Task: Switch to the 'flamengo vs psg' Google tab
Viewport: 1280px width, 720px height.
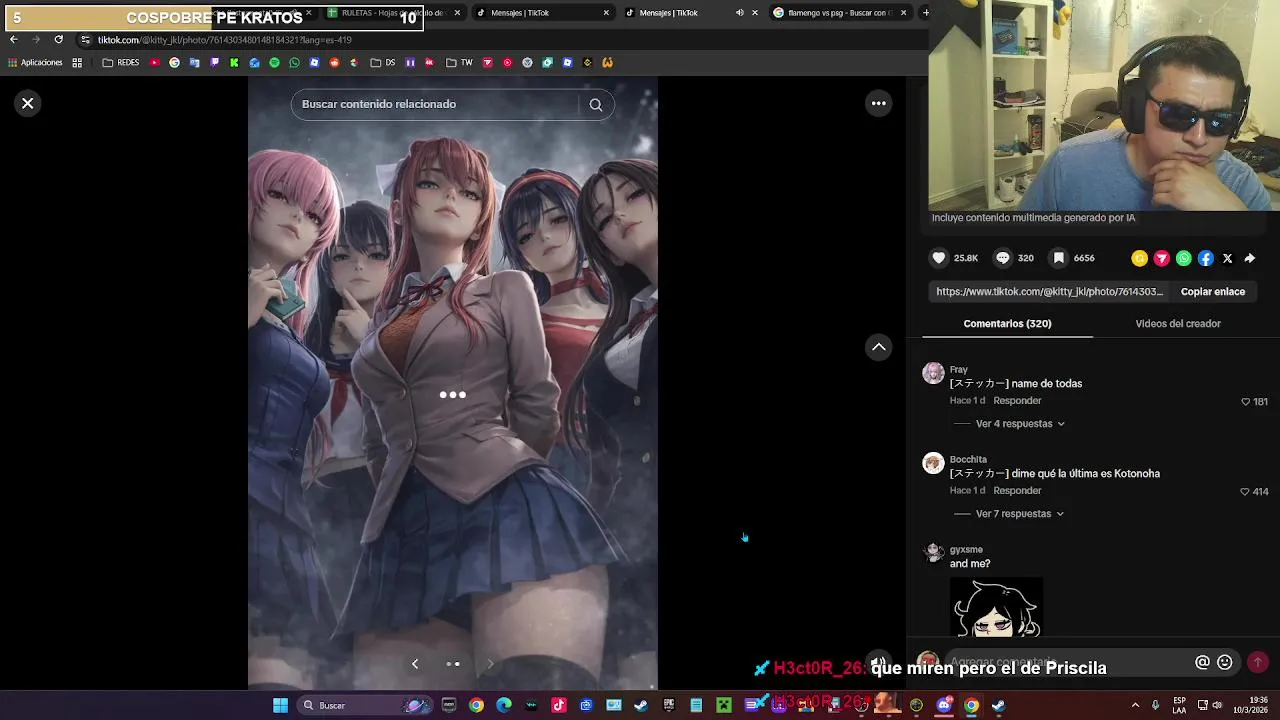Action: pyautogui.click(x=840, y=13)
